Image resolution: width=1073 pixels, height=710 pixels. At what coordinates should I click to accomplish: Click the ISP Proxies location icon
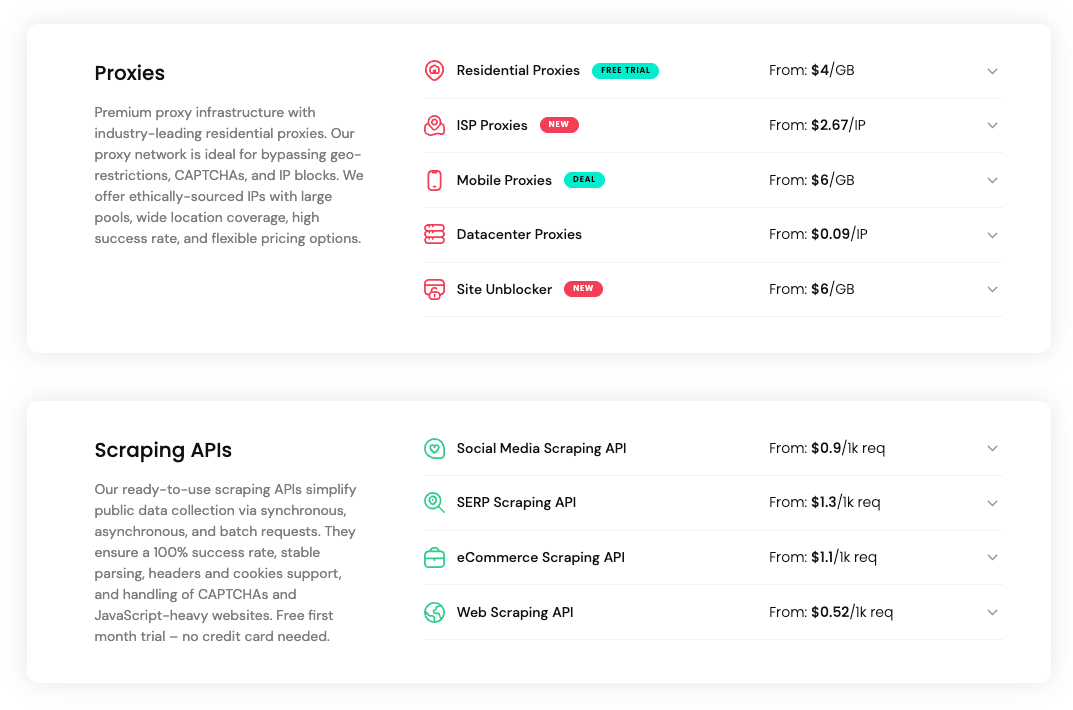[x=434, y=125]
